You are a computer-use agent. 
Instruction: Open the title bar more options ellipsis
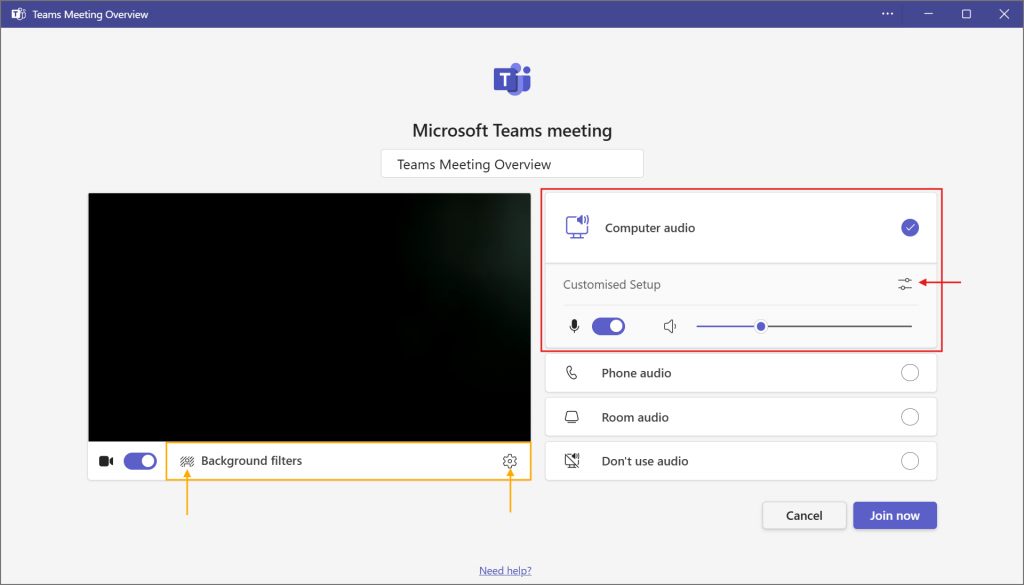887,14
